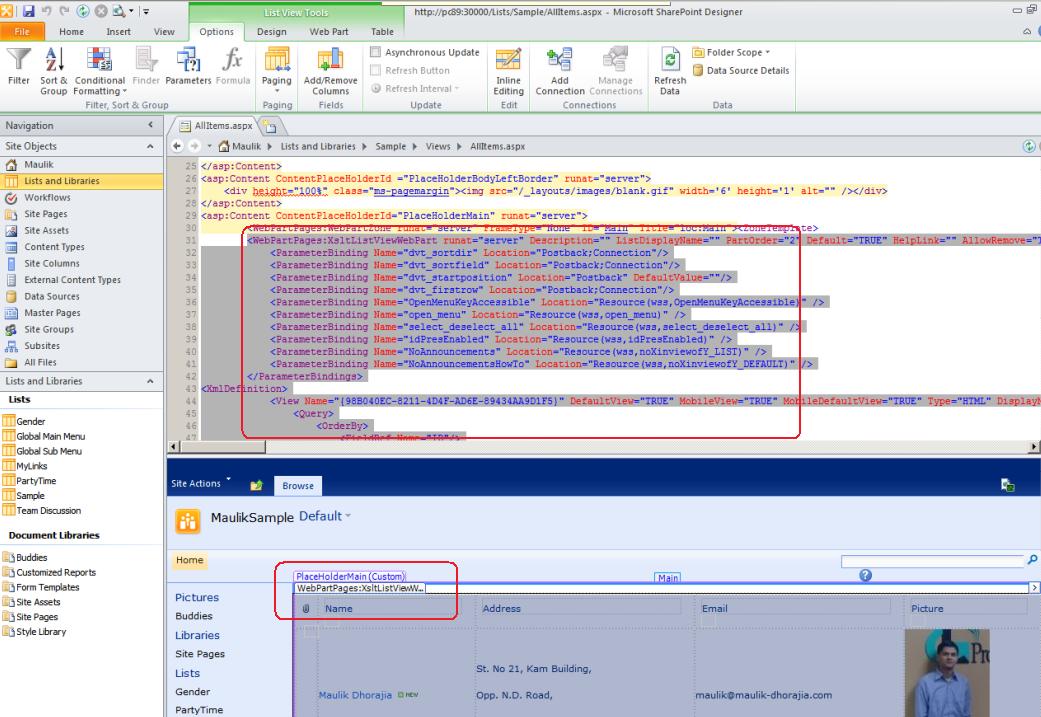This screenshot has width=1041, height=717.
Task: Open the Filter tool in ribbon
Action: tap(19, 66)
